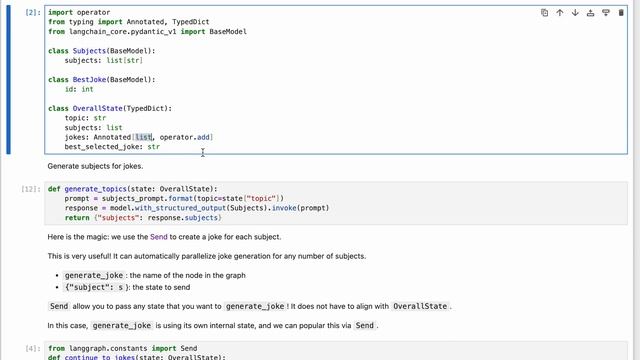Click the [12]: cell prompt
The width and height of the screenshot is (640, 360).
[x=31, y=189]
